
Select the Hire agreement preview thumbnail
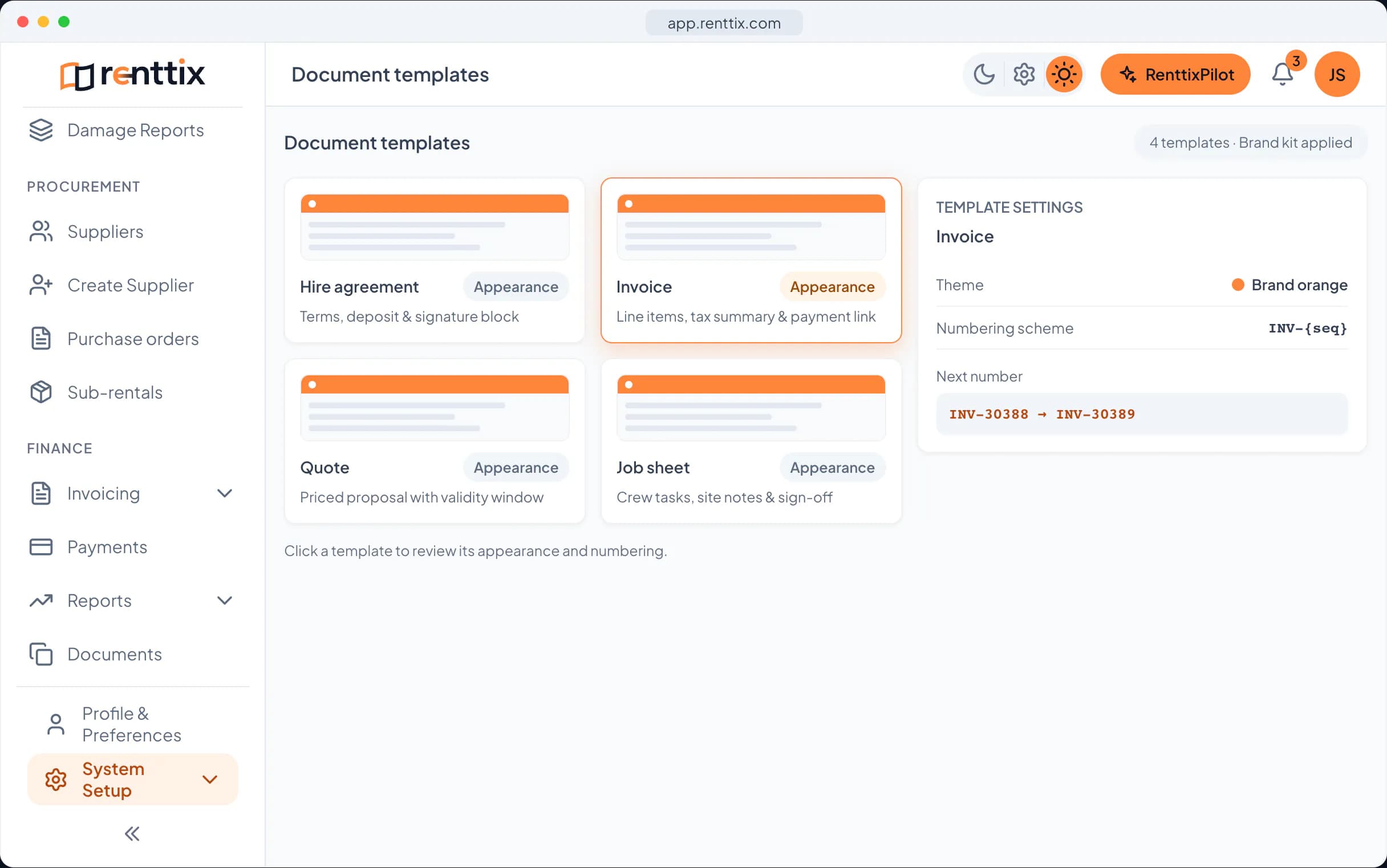click(x=435, y=228)
